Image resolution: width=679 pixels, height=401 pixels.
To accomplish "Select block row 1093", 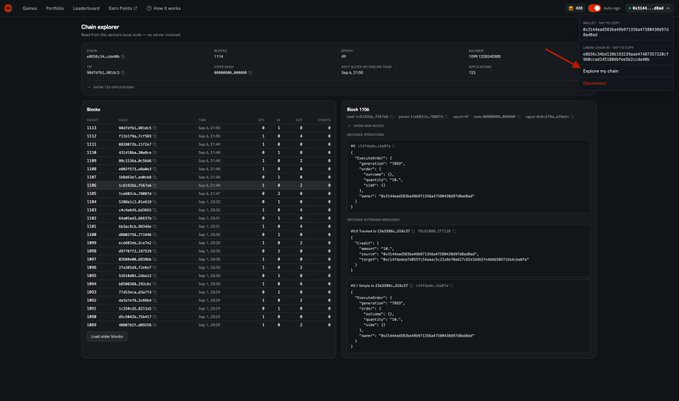I will (209, 292).
